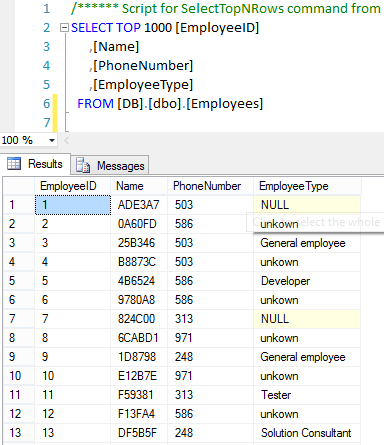
Task: Select the Name column header
Action: click(139, 186)
